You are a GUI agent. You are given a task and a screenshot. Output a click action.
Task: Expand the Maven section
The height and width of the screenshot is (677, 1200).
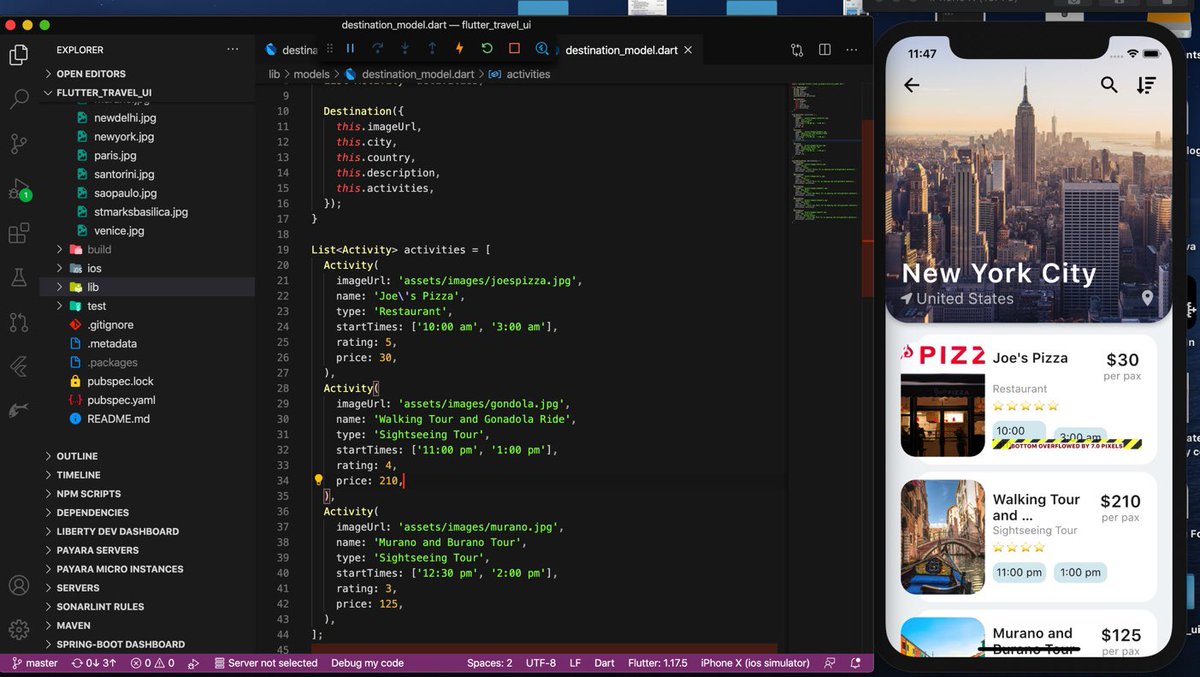pos(73,625)
